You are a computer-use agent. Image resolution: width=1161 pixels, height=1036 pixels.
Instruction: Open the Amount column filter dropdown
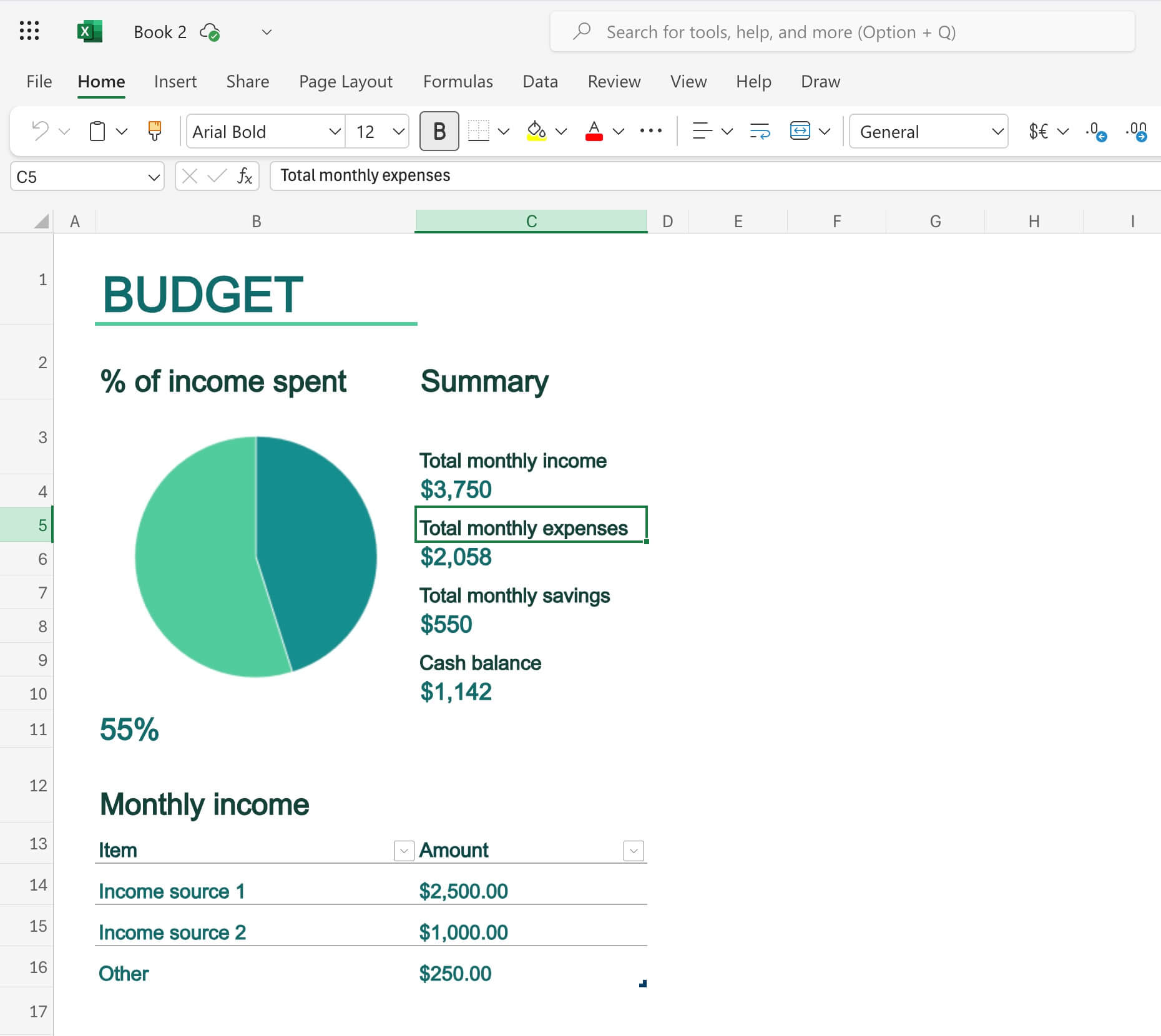[x=634, y=850]
